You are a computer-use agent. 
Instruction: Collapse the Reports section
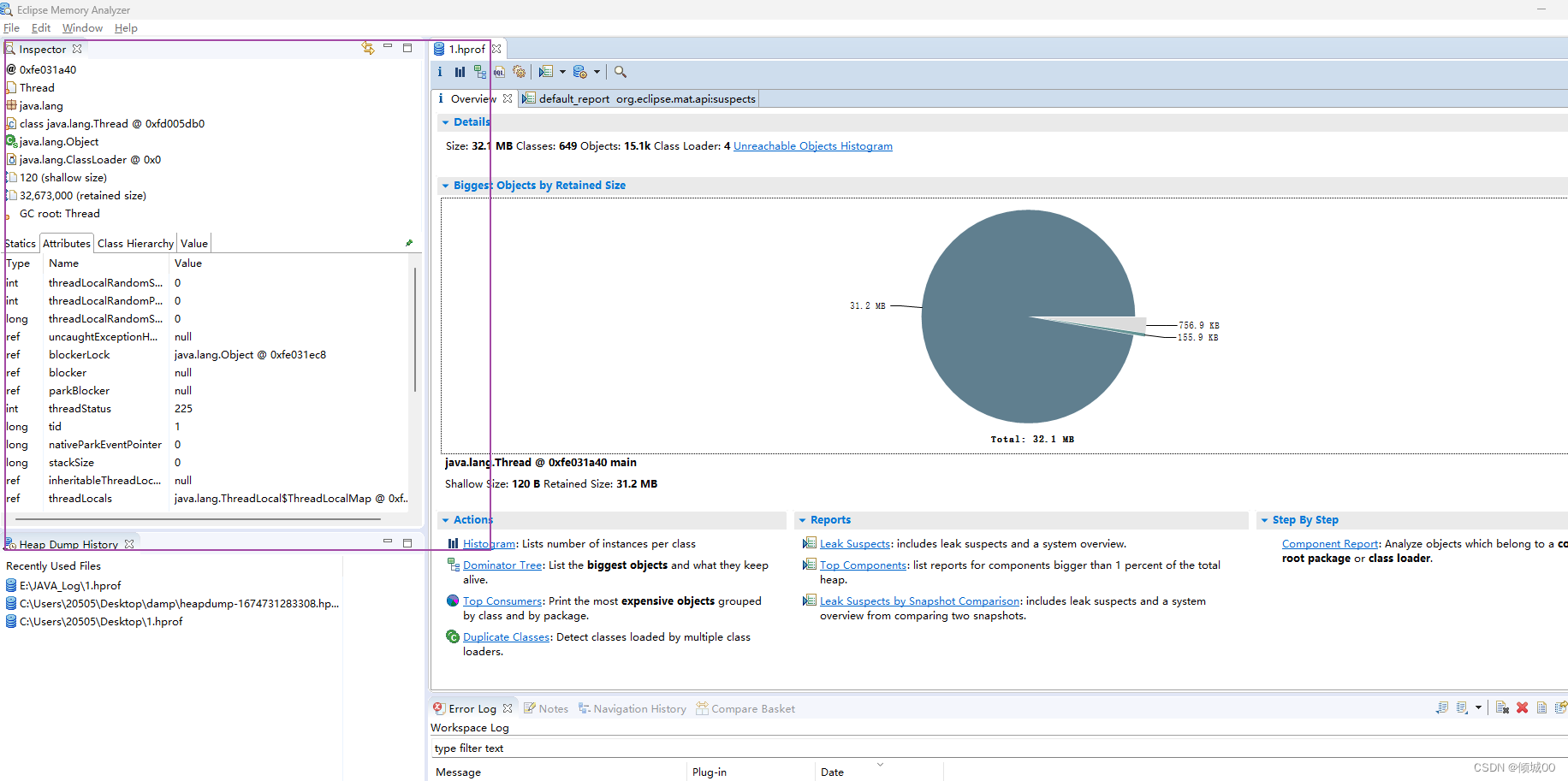click(802, 520)
